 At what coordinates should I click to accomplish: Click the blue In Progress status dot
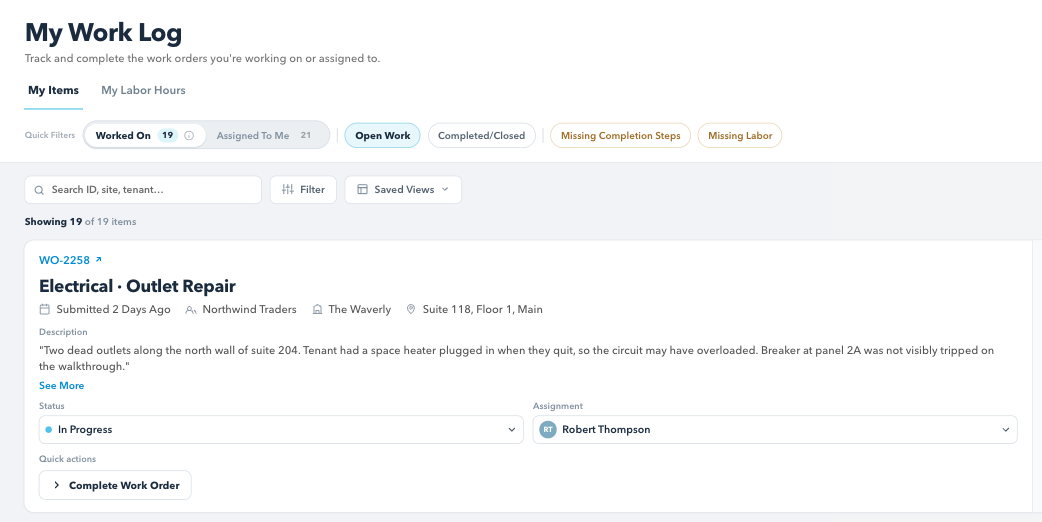[49, 430]
